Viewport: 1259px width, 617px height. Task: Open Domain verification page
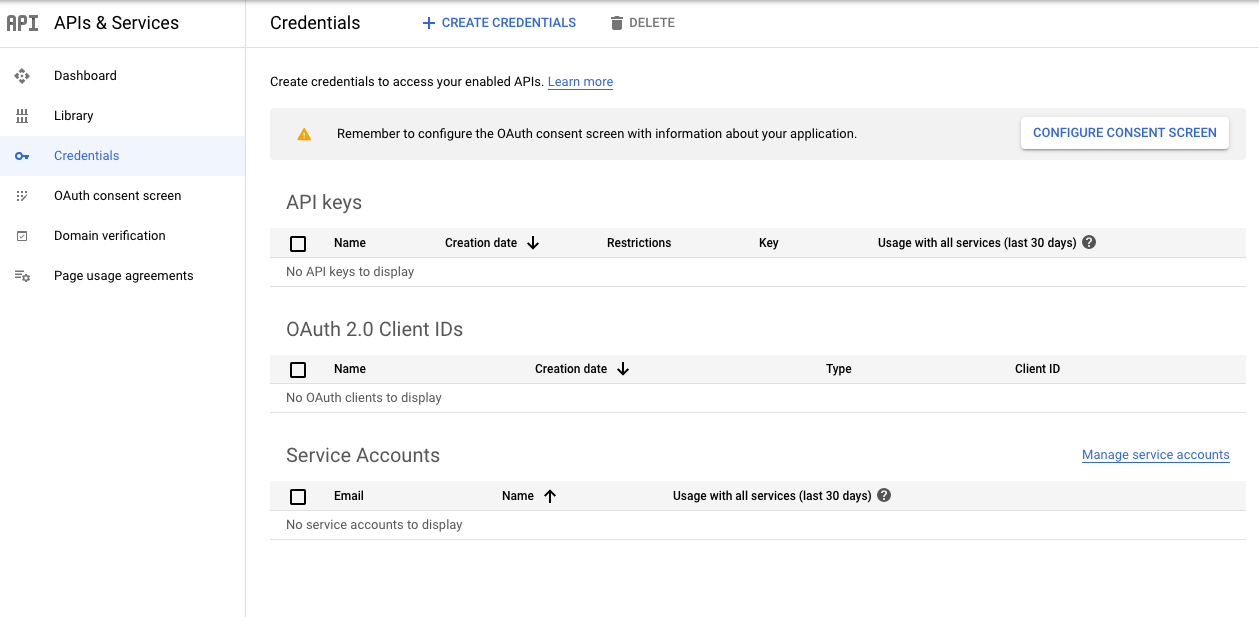coord(122,236)
